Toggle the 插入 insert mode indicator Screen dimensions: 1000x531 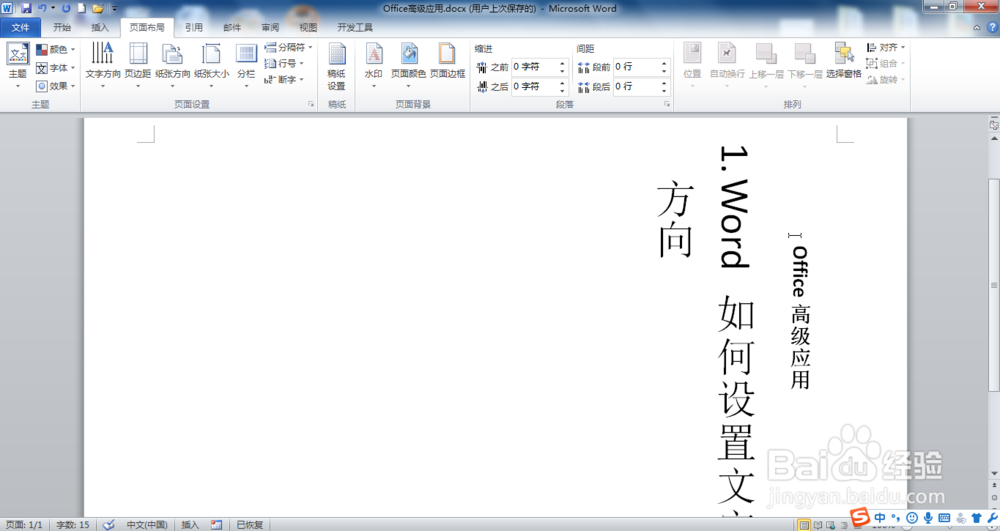pyautogui.click(x=190, y=525)
